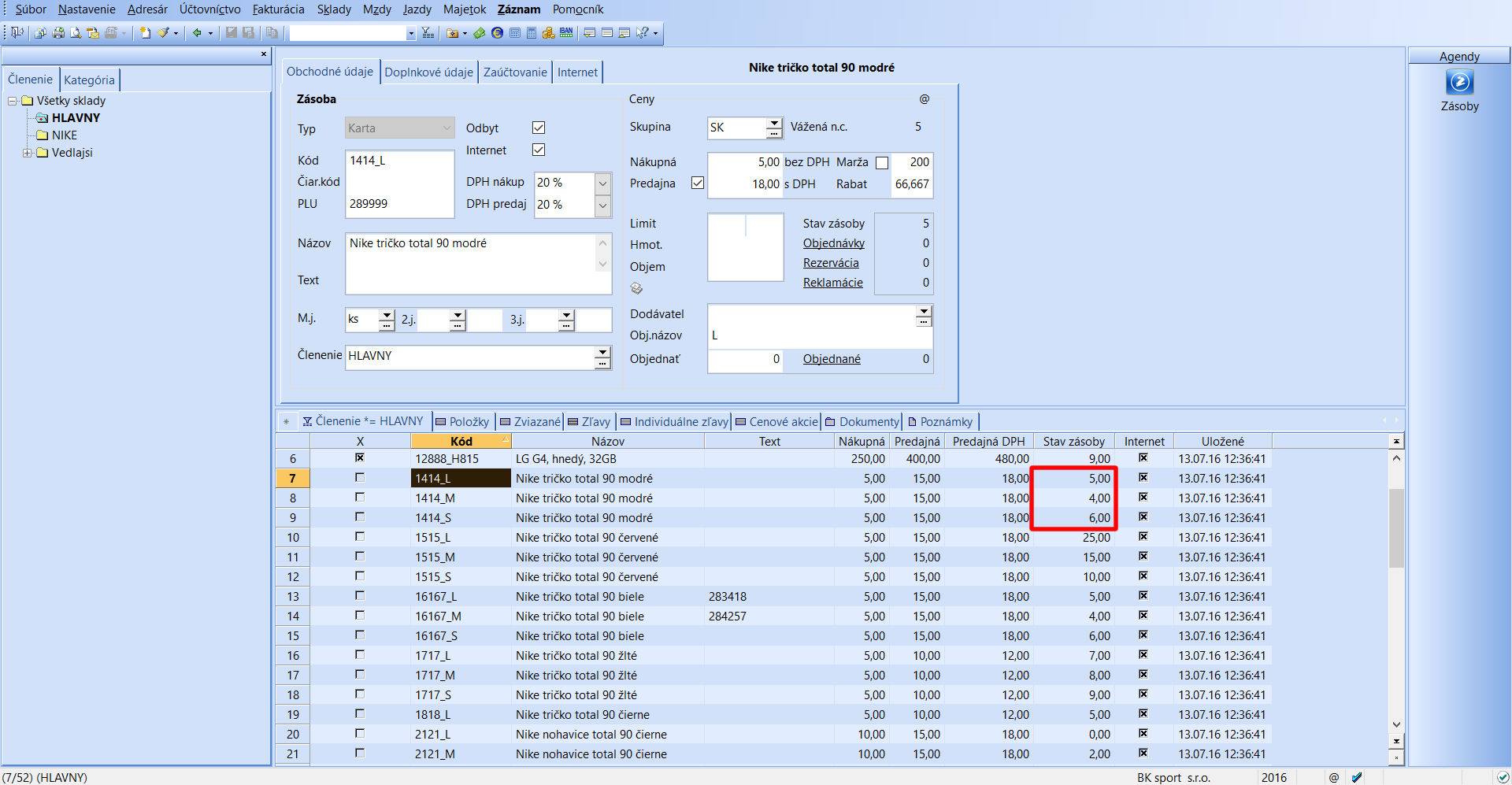Screen dimensions: 1512x785
Task: Click the first note panel toolbar icon
Action: (590, 33)
